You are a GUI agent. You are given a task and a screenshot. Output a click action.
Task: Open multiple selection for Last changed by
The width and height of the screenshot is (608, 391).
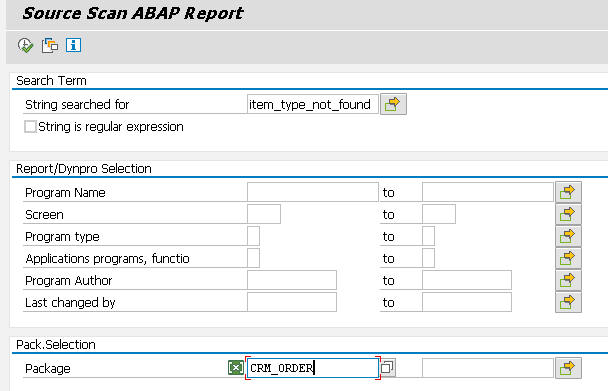tap(568, 302)
